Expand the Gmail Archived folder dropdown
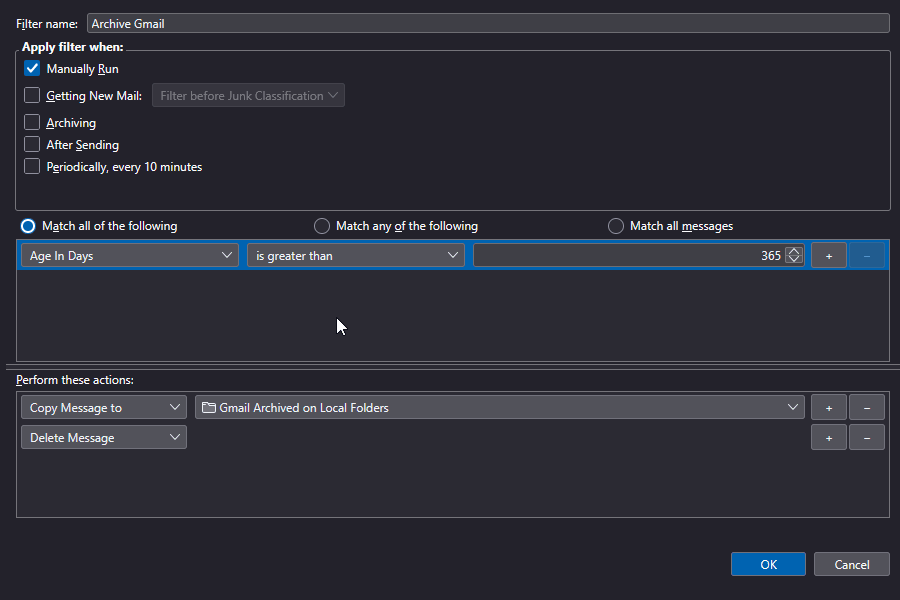Viewport: 900px width, 600px height. (x=499, y=407)
